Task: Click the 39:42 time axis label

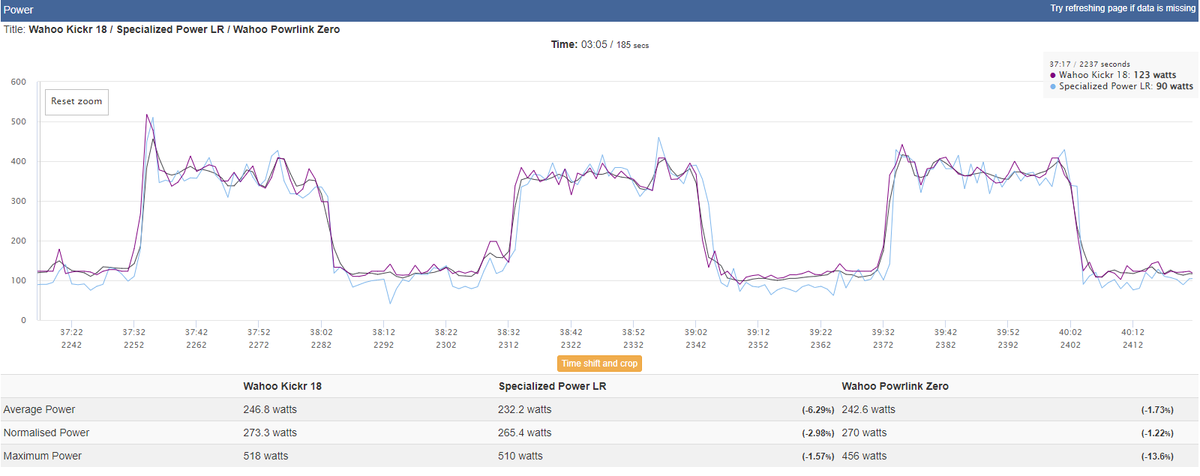Action: [x=945, y=331]
